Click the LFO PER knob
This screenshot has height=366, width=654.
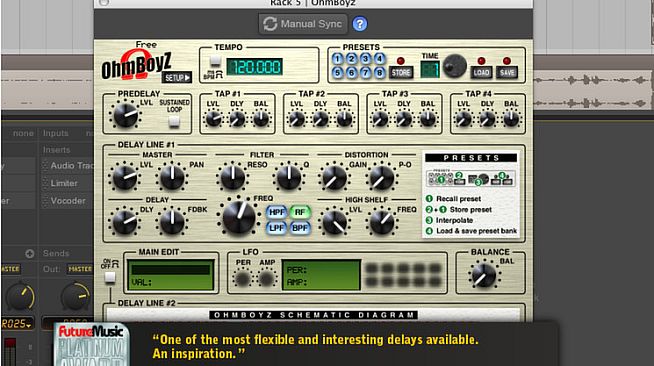pos(243,278)
